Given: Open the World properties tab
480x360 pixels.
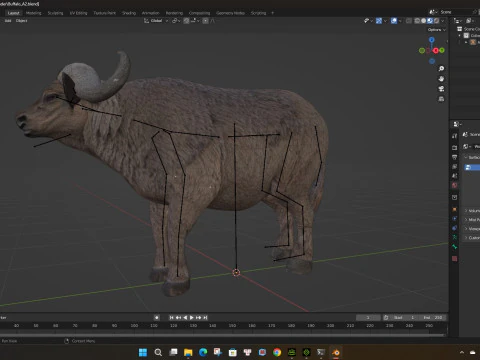Looking at the screenshot, I should coord(455,185).
